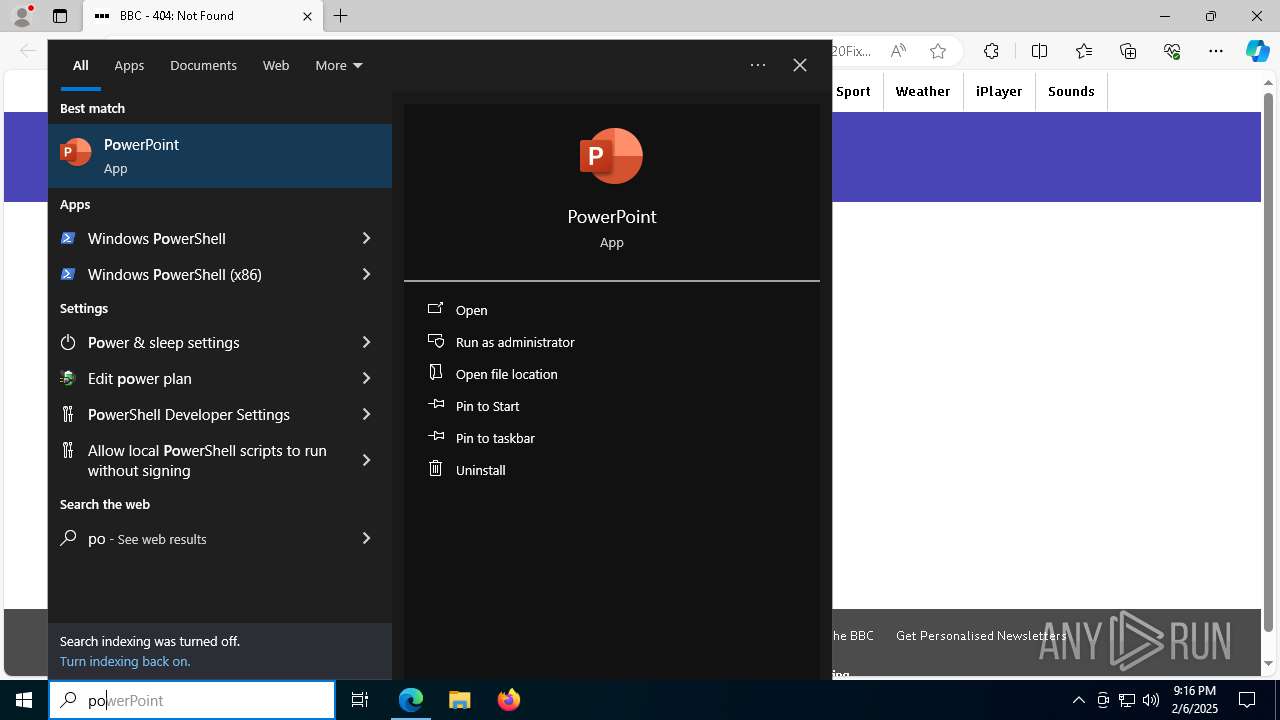Expand 'po' web results arrow
Viewport: 1280px width, 720px height.
(366, 538)
